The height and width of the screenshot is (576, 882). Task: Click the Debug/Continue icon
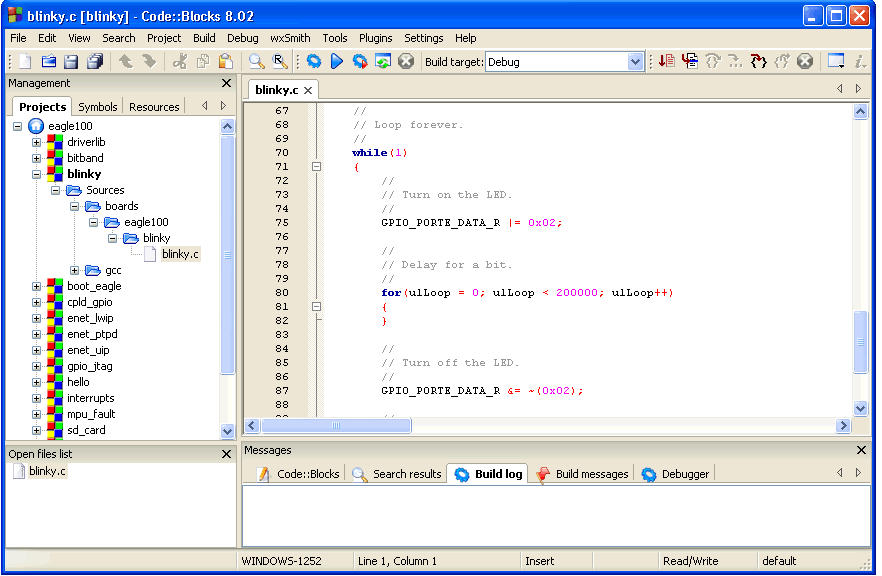666,62
